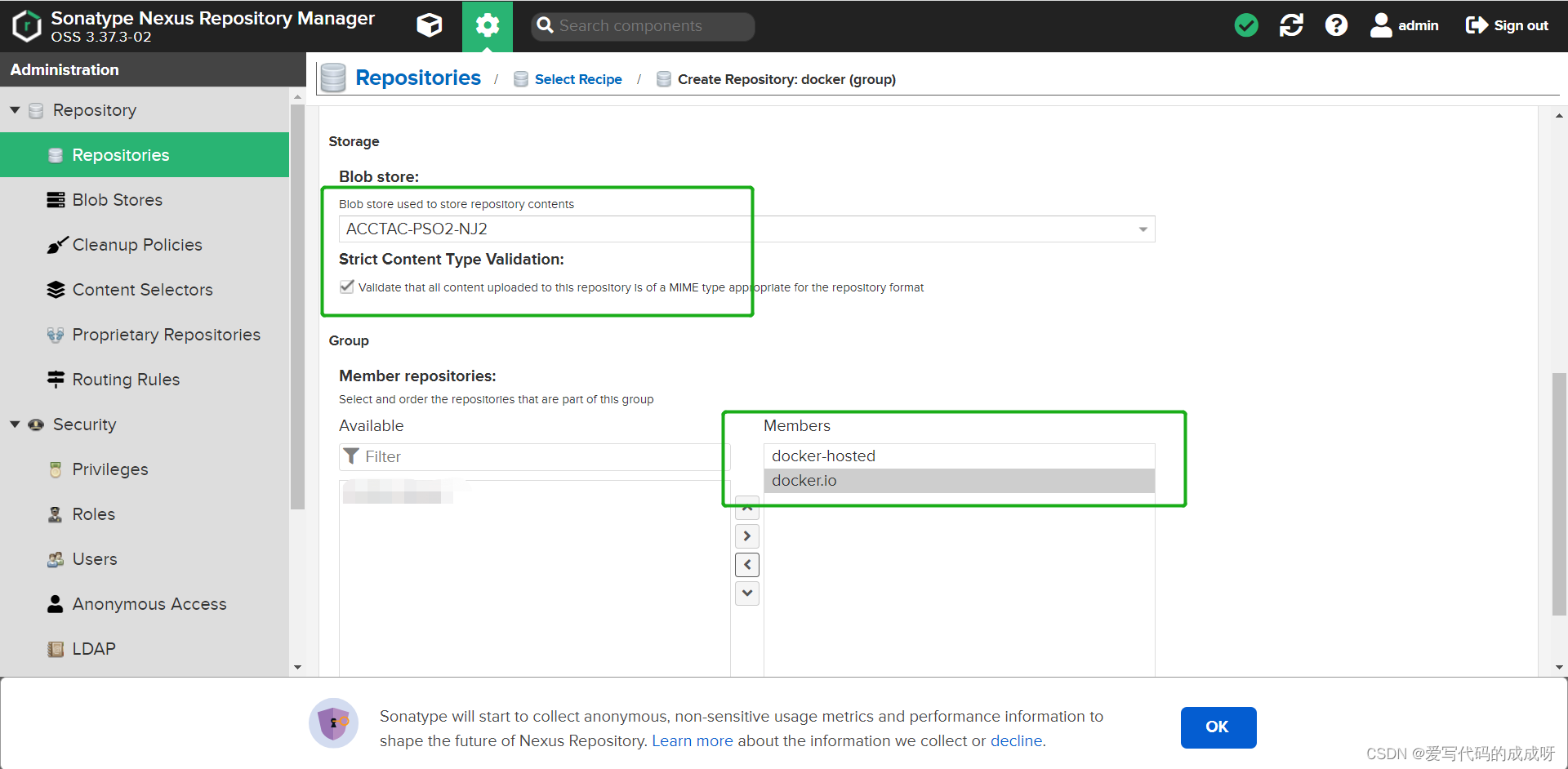Image resolution: width=1568 pixels, height=769 pixels.
Task: Open the Browse cube icon in header
Action: point(430,25)
